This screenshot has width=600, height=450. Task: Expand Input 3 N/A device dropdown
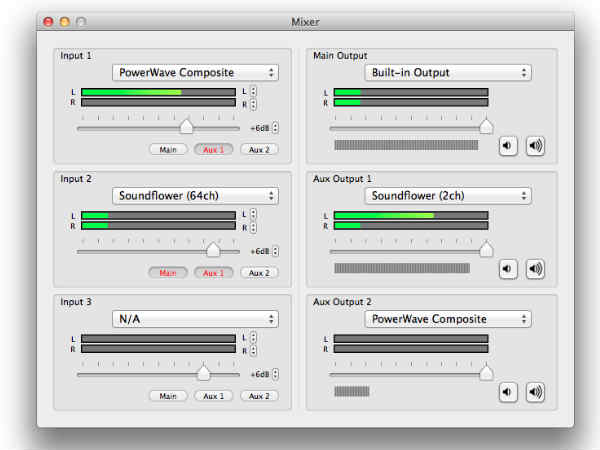click(195, 319)
